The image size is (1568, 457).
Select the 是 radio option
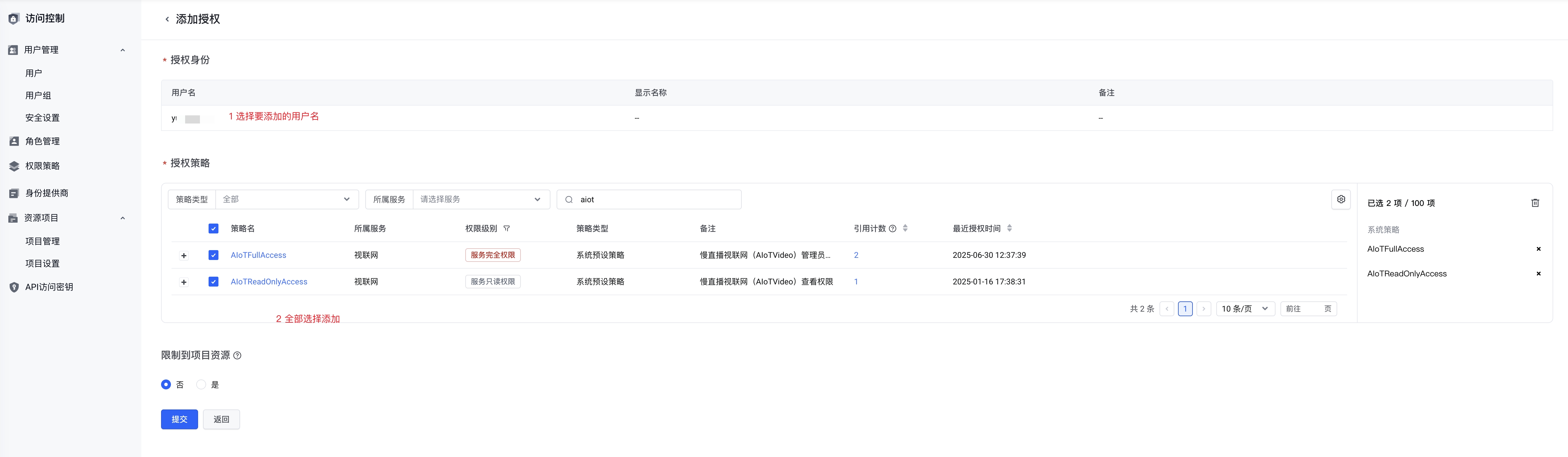coord(201,384)
